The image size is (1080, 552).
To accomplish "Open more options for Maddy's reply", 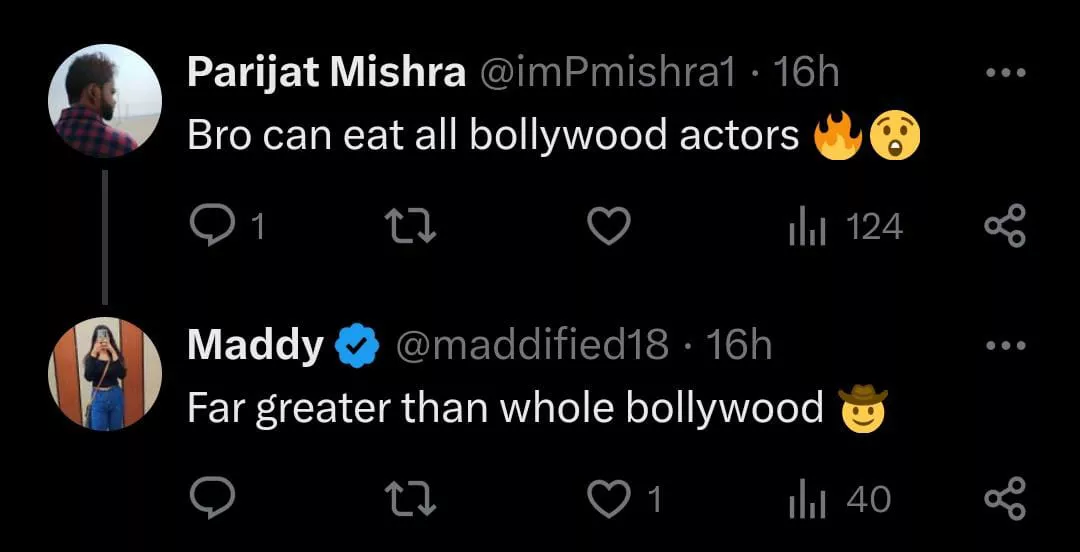I will (1004, 346).
